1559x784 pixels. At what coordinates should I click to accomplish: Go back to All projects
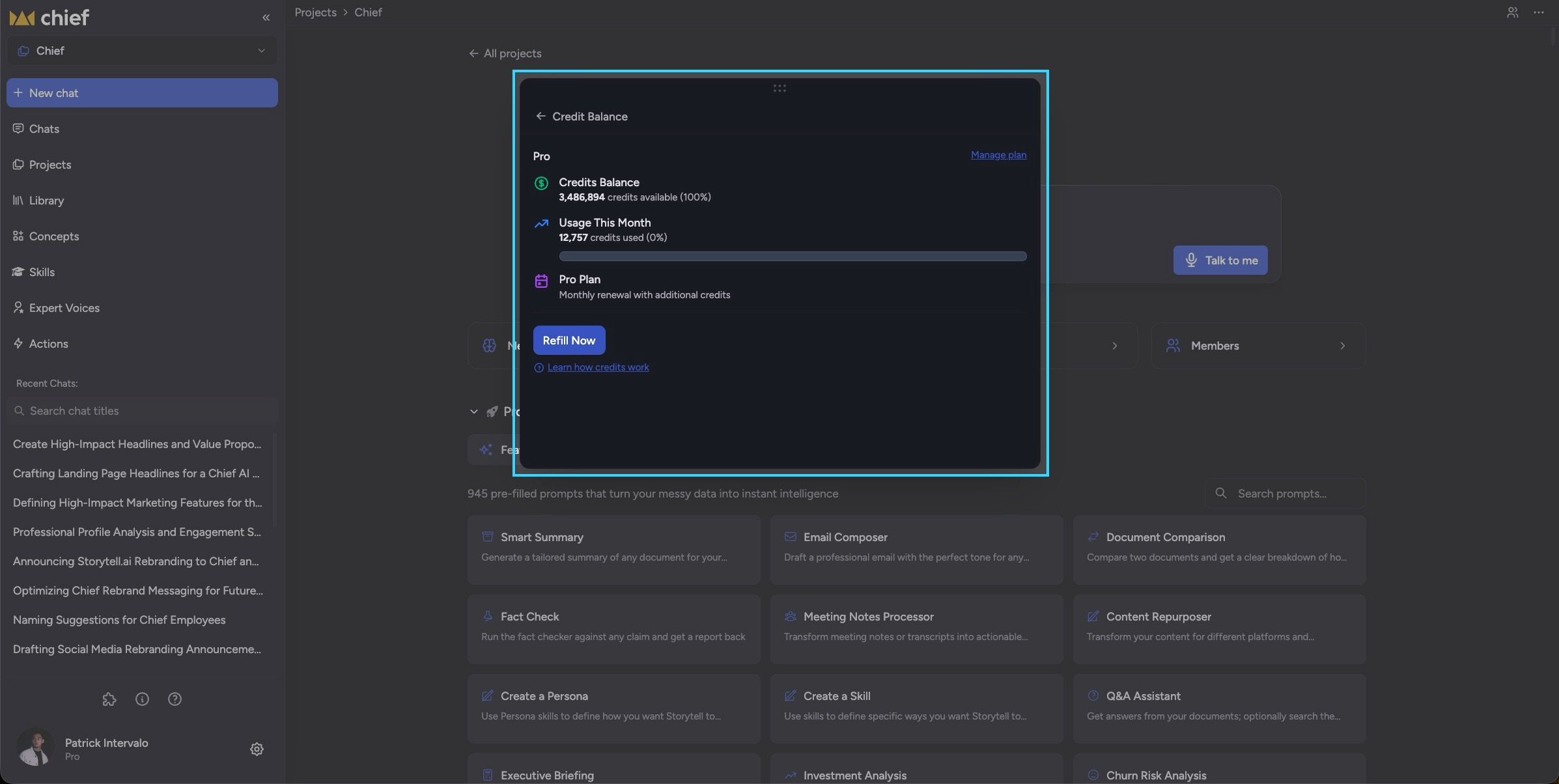point(505,53)
